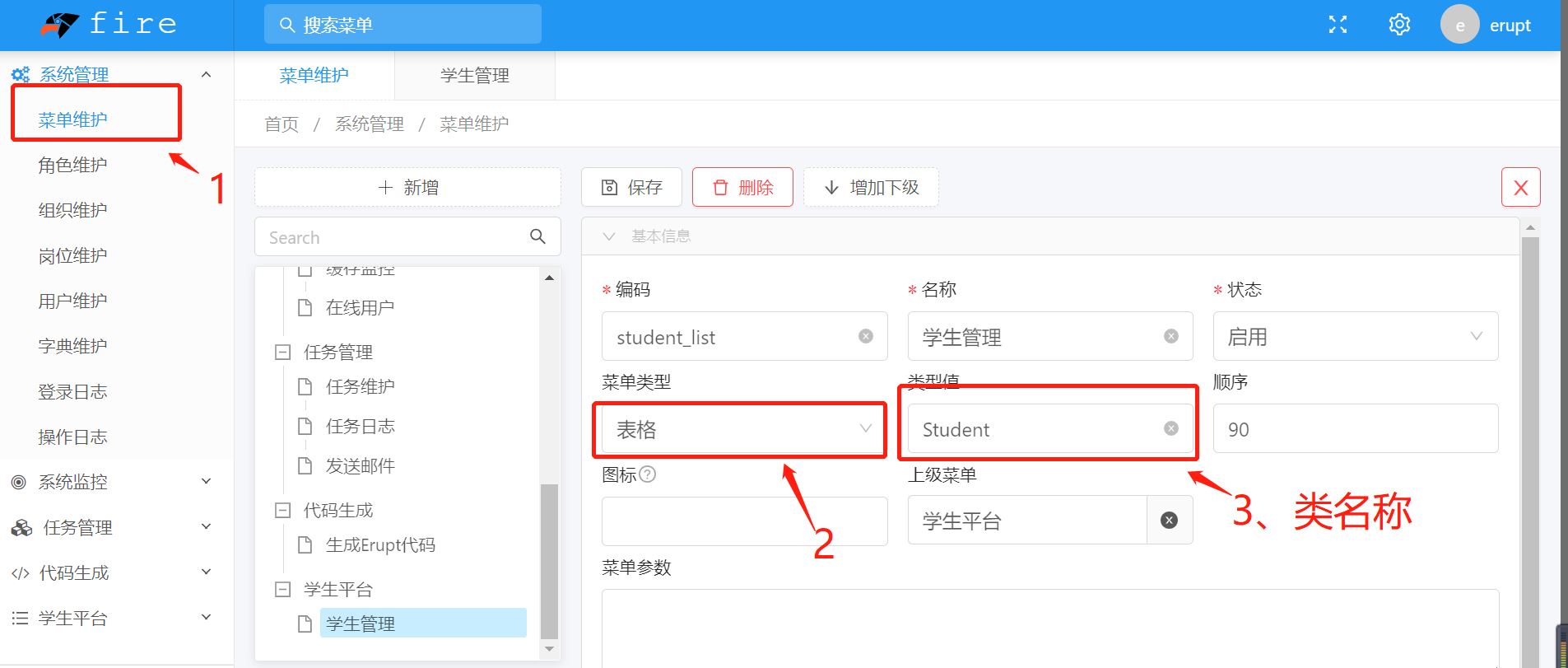
Task: Switch to the 学生管理 tab
Action: point(475,76)
